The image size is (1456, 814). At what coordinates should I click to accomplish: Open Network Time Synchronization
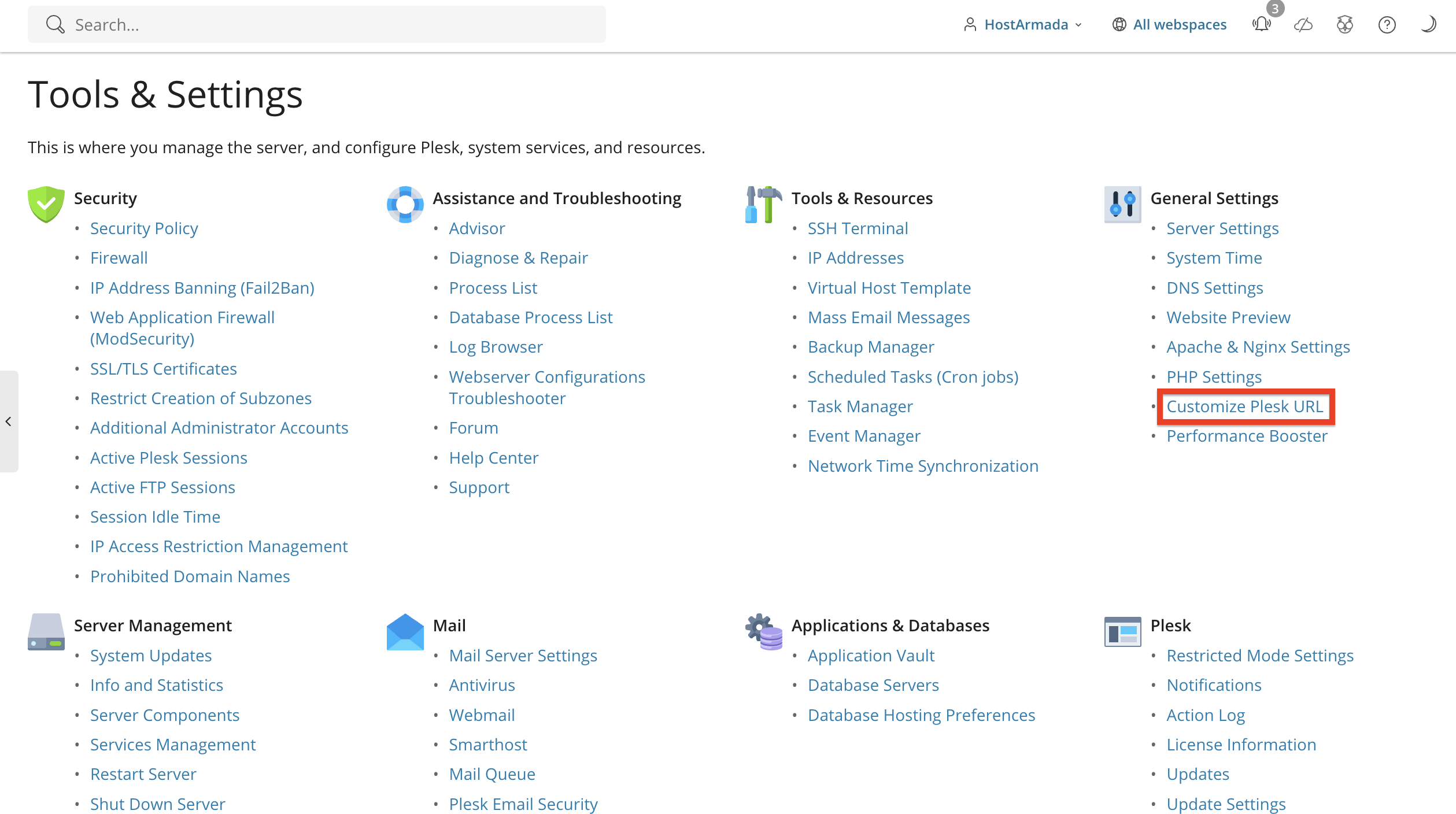[x=923, y=466]
